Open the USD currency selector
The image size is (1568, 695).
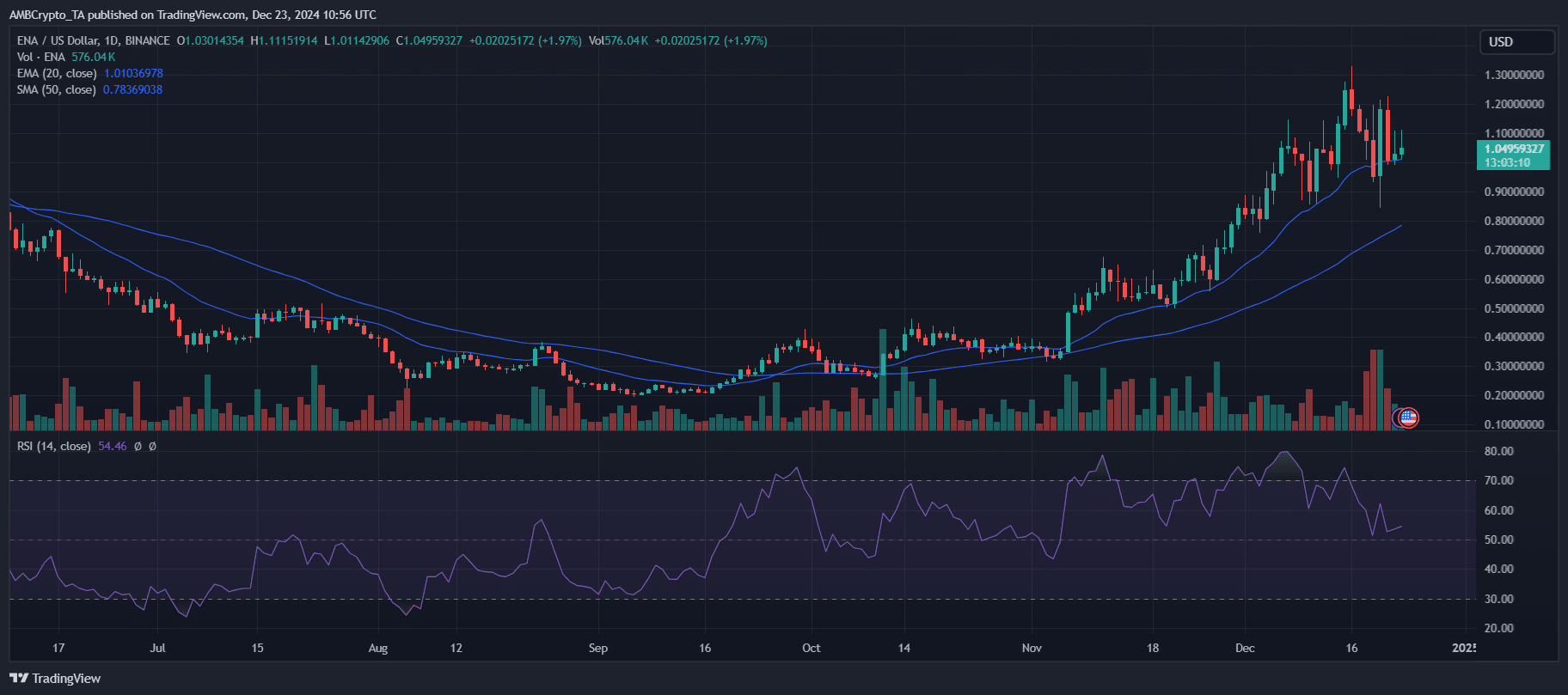[1517, 42]
